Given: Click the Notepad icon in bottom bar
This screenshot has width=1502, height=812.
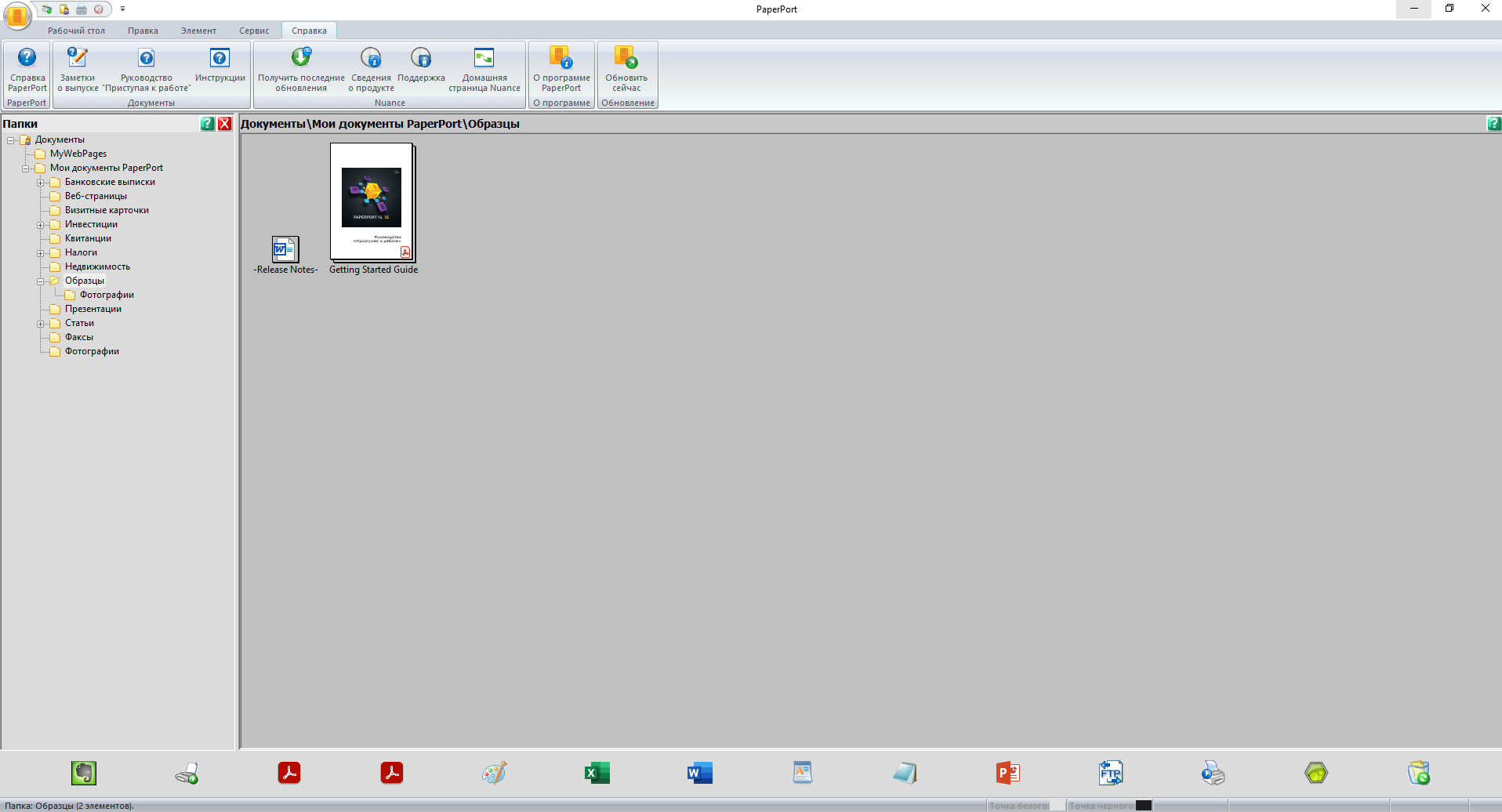Looking at the screenshot, I should tap(905, 774).
